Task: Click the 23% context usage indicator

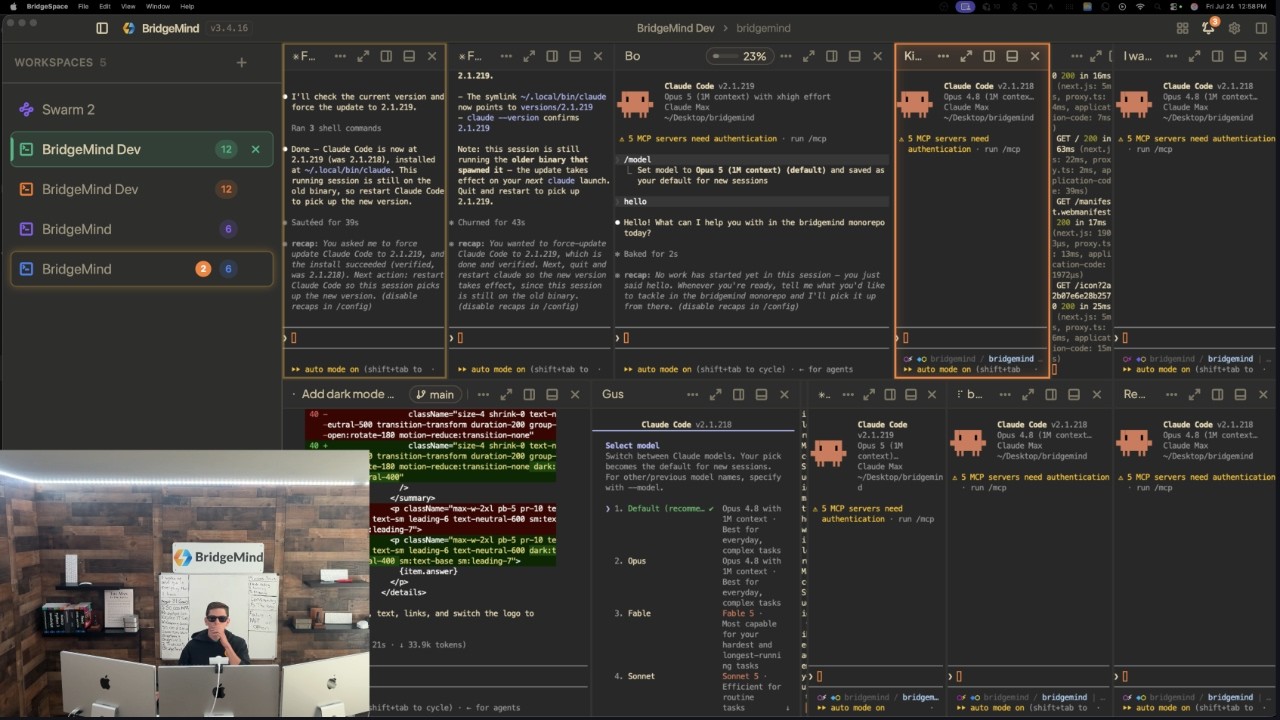Action: 740,56
